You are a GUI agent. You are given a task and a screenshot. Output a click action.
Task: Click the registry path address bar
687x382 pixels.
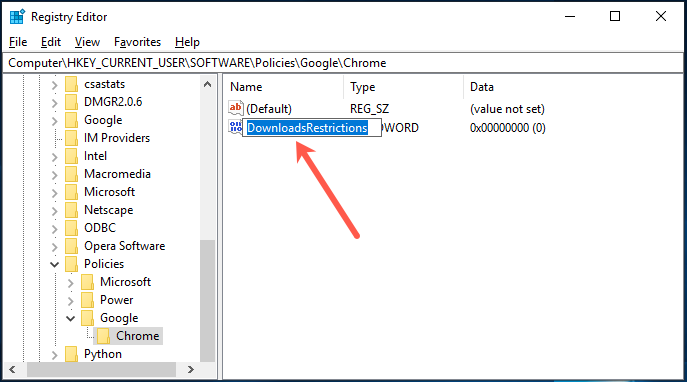click(343, 63)
